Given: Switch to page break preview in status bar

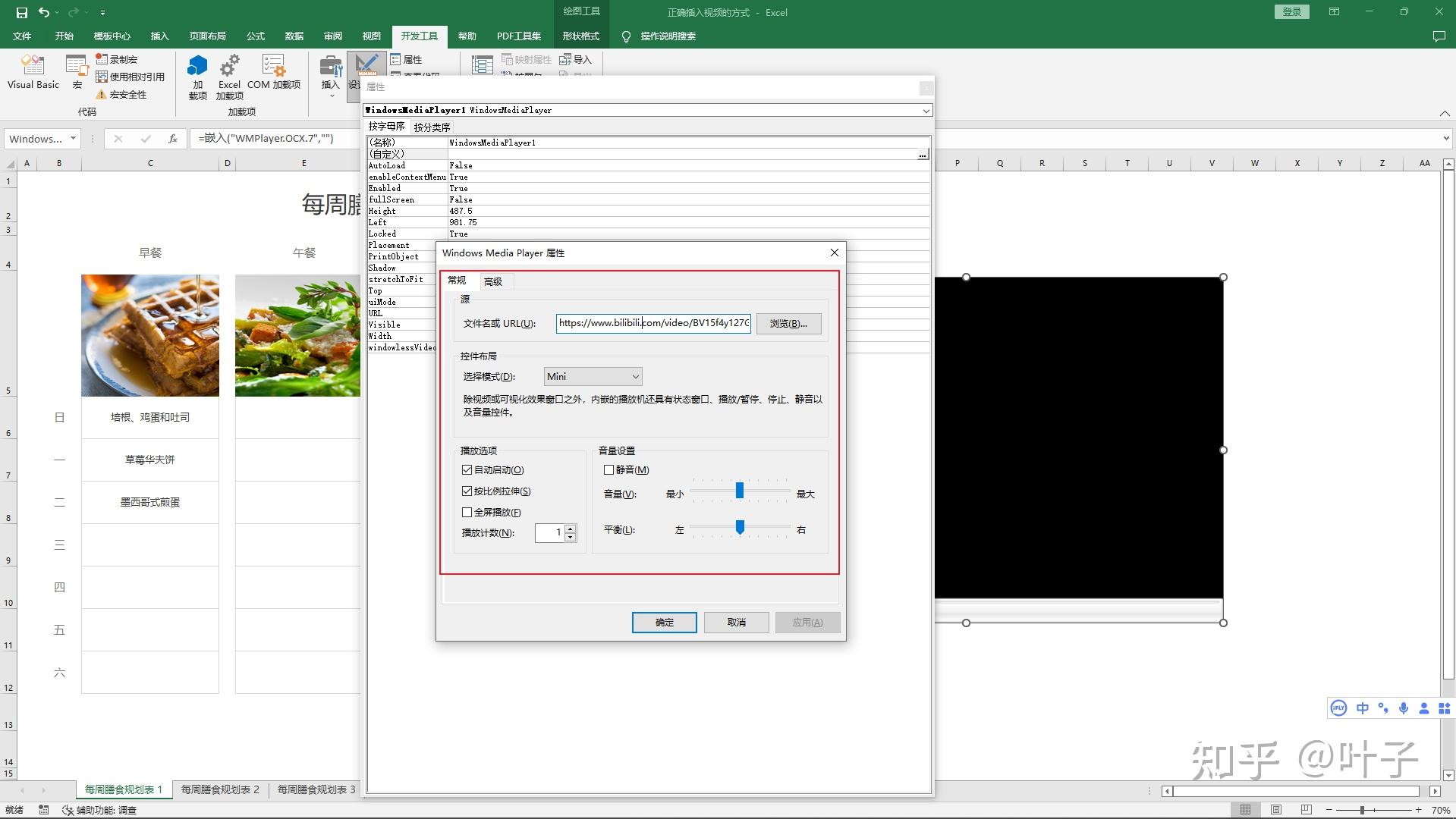Looking at the screenshot, I should coord(1306,810).
